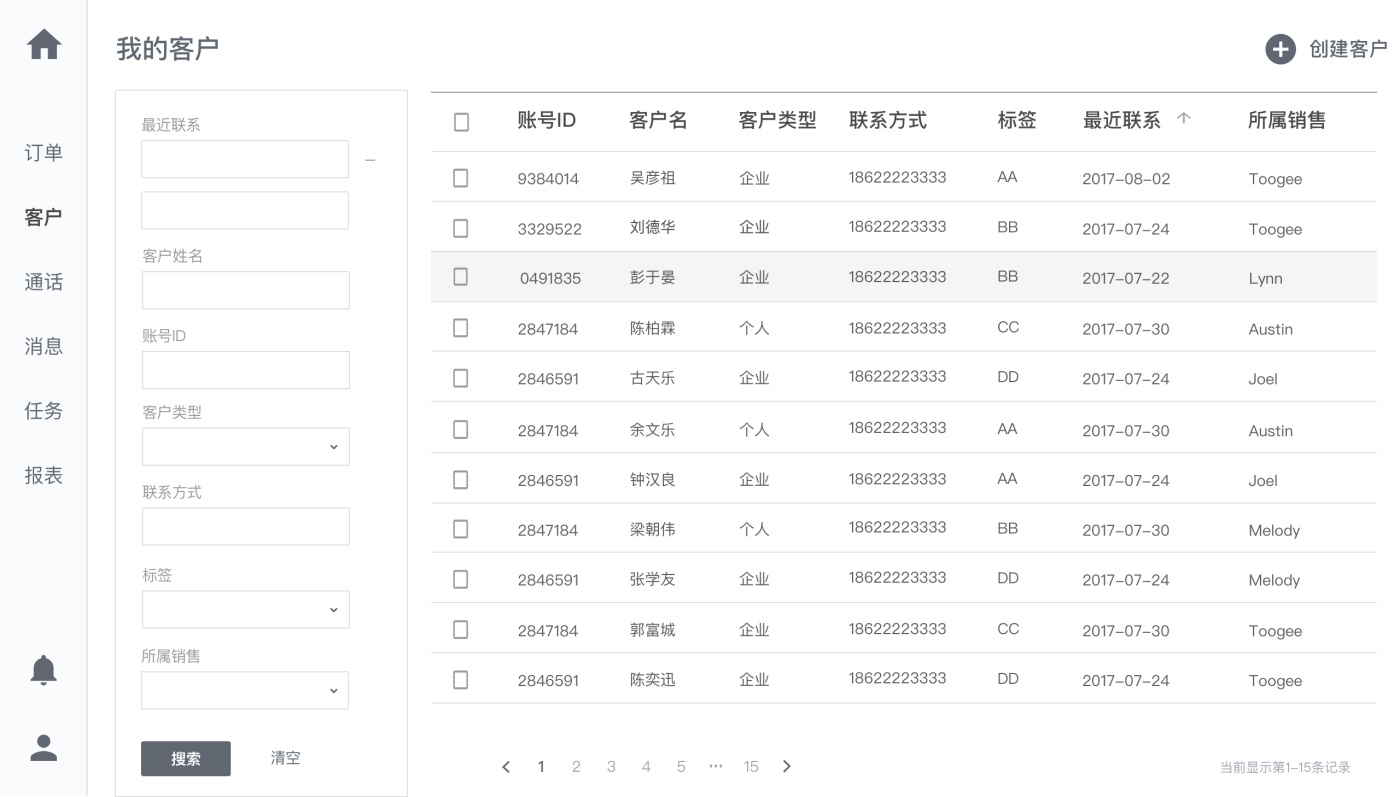
Task: Focus the second 最近联系 date field
Action: click(245, 211)
